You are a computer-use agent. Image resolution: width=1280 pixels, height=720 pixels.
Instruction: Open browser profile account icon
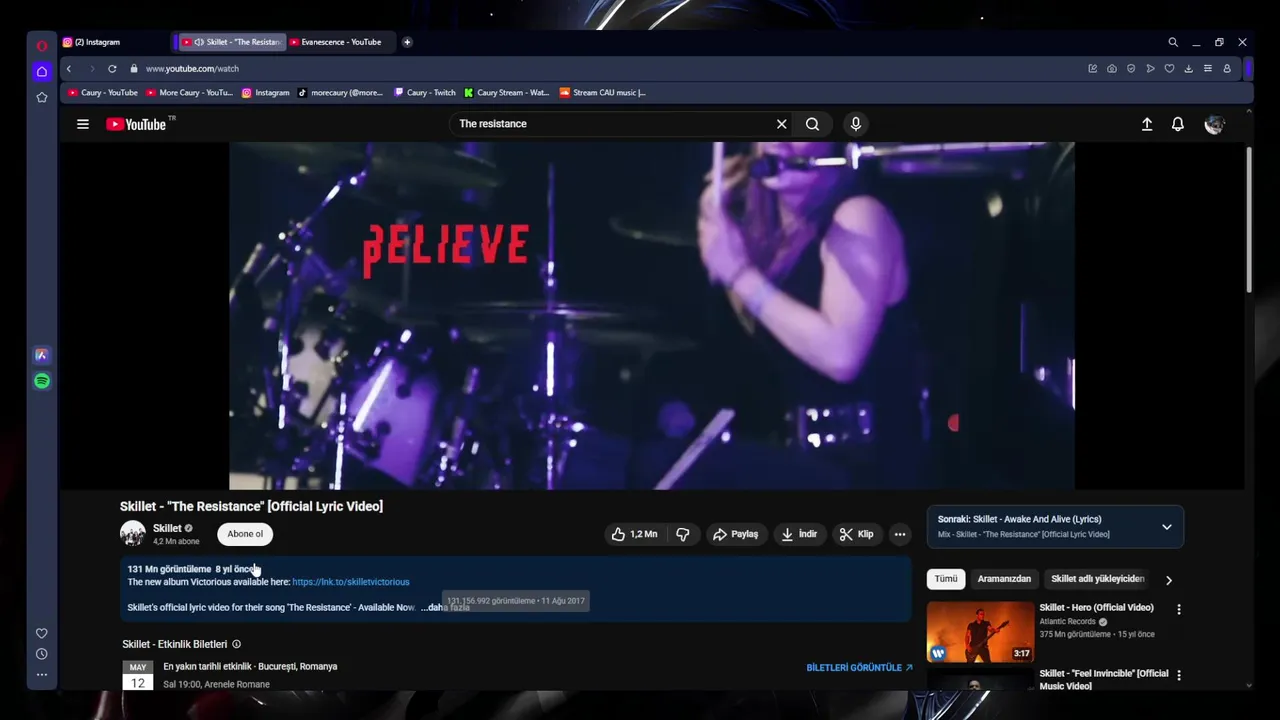(1227, 69)
